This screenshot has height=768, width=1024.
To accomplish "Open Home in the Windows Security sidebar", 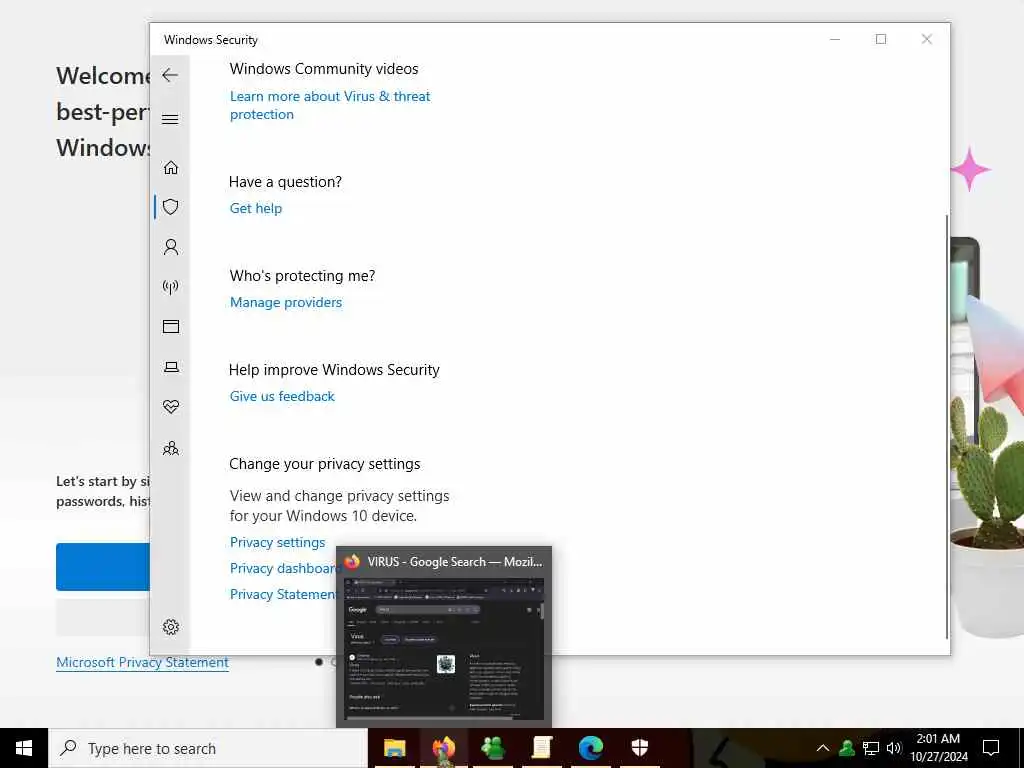I will [170, 168].
